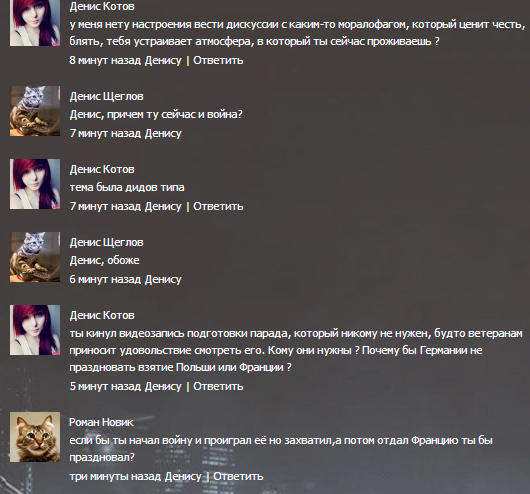Click Денис Щеглов name above 'причем ту сейчас'
Image resolution: width=530 pixels, height=494 pixels.
[x=106, y=96]
